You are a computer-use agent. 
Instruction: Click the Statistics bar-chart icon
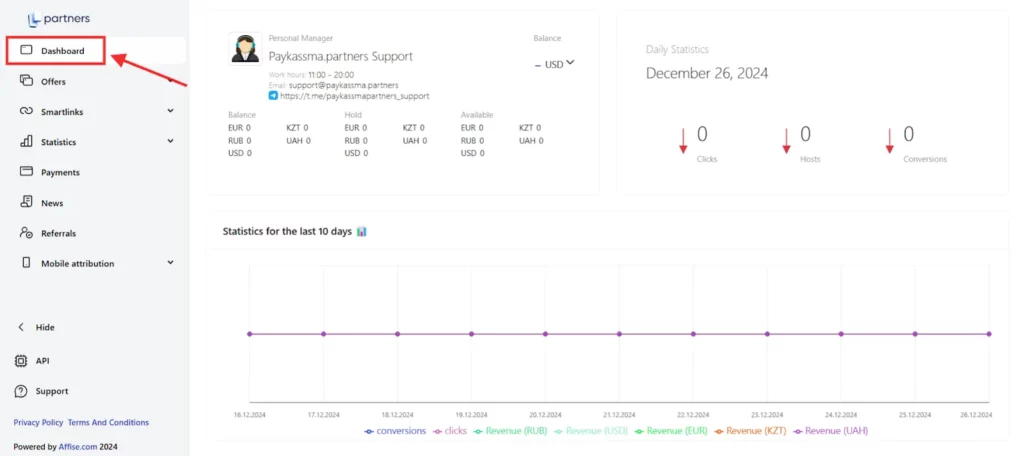(26, 141)
